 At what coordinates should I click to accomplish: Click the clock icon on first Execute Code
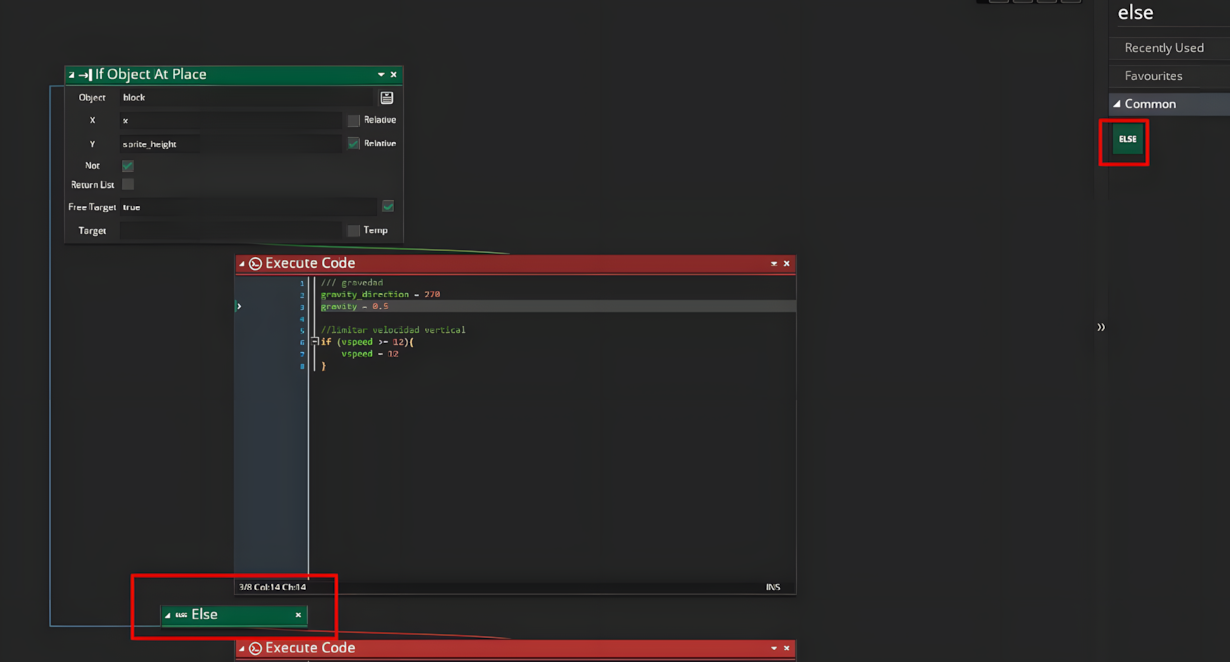point(255,264)
